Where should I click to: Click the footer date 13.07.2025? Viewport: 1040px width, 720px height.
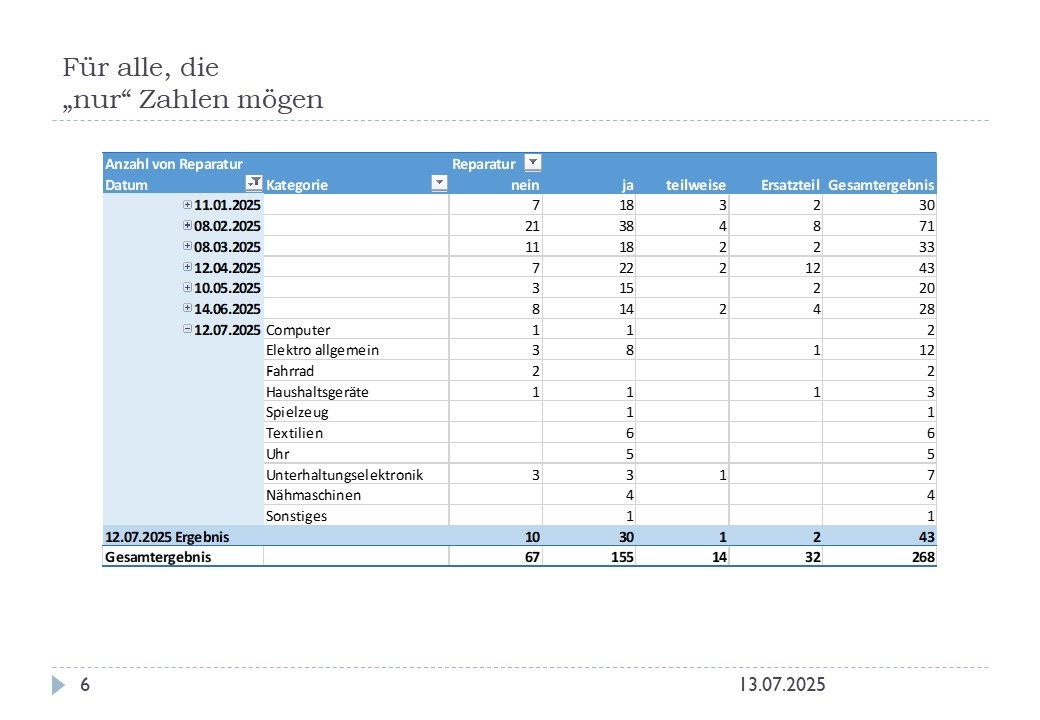pyautogui.click(x=783, y=684)
